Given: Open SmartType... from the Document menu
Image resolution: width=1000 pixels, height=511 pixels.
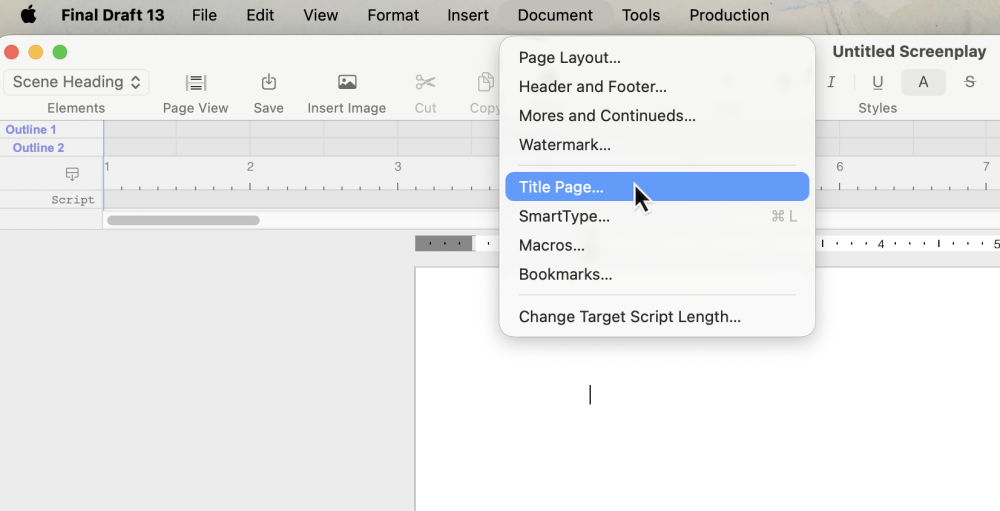Looking at the screenshot, I should click(x=657, y=216).
